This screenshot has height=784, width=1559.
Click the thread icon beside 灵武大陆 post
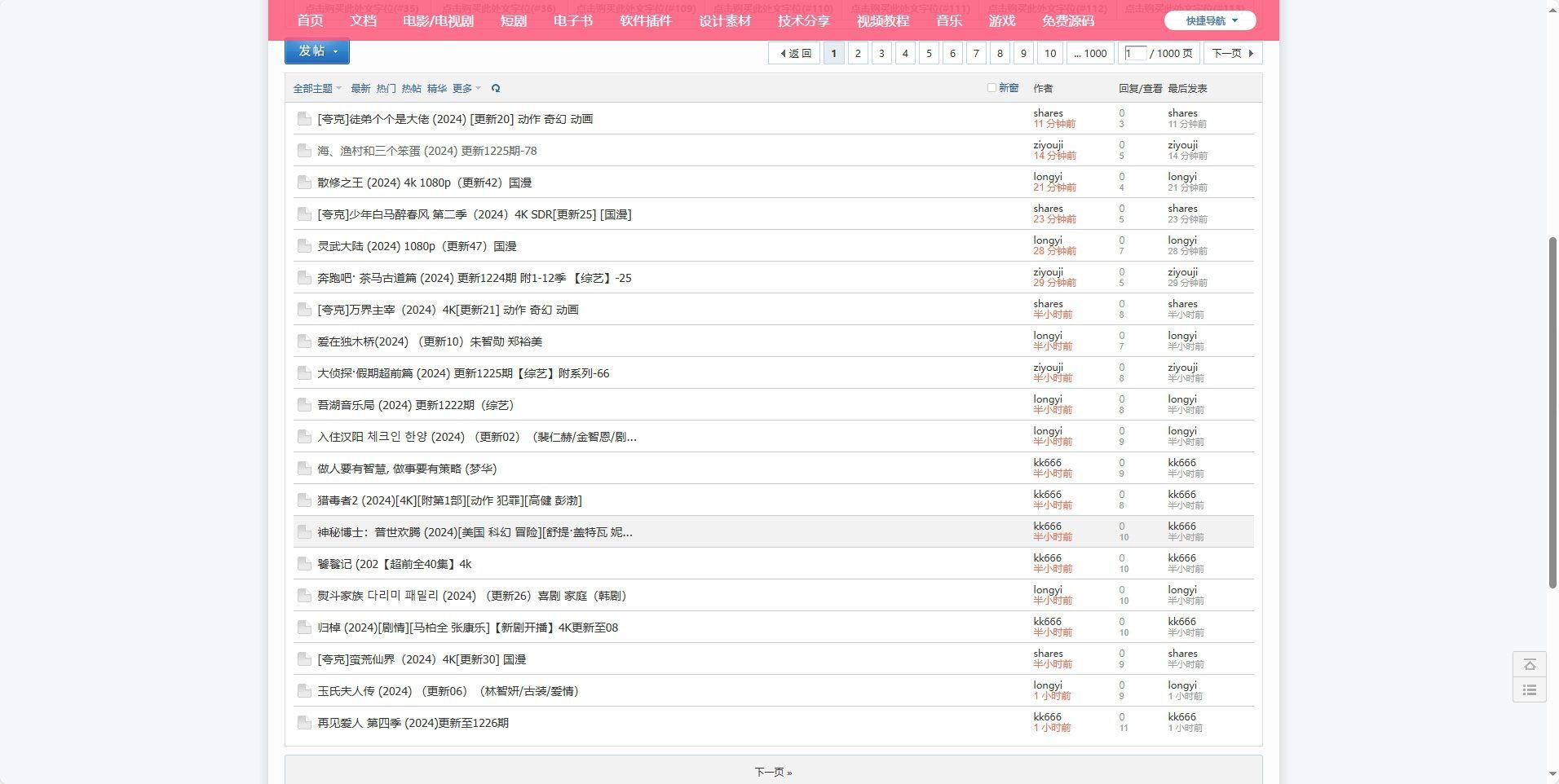pos(304,246)
